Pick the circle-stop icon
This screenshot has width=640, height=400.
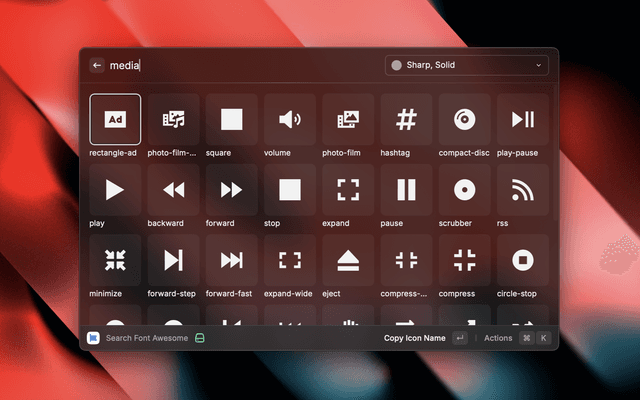coord(522,260)
